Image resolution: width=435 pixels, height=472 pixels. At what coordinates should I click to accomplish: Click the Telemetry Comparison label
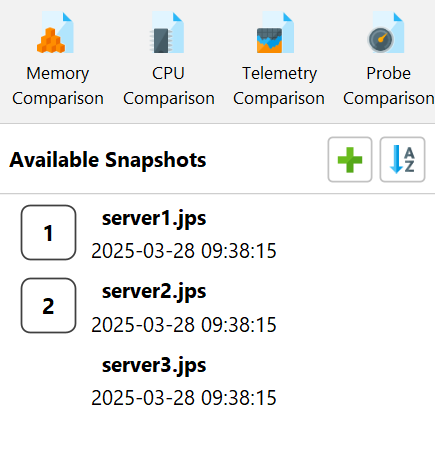(x=279, y=86)
